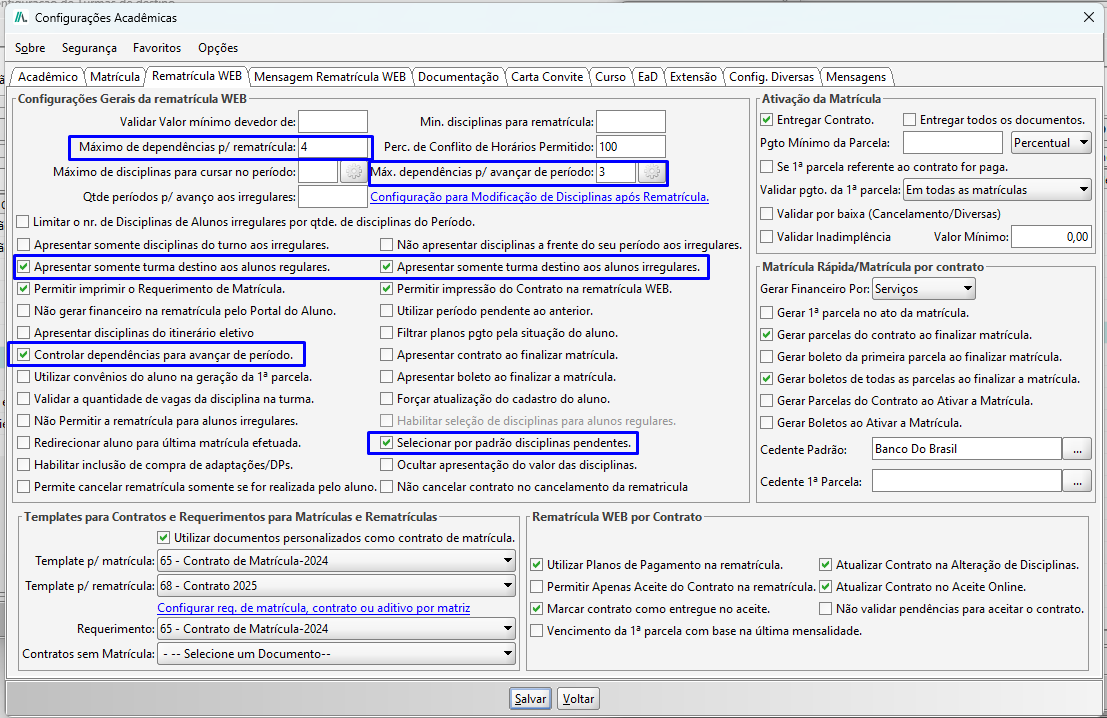Click the Validar Valor mínimo devedor field
The width and height of the screenshot is (1107, 718).
[x=333, y=121]
